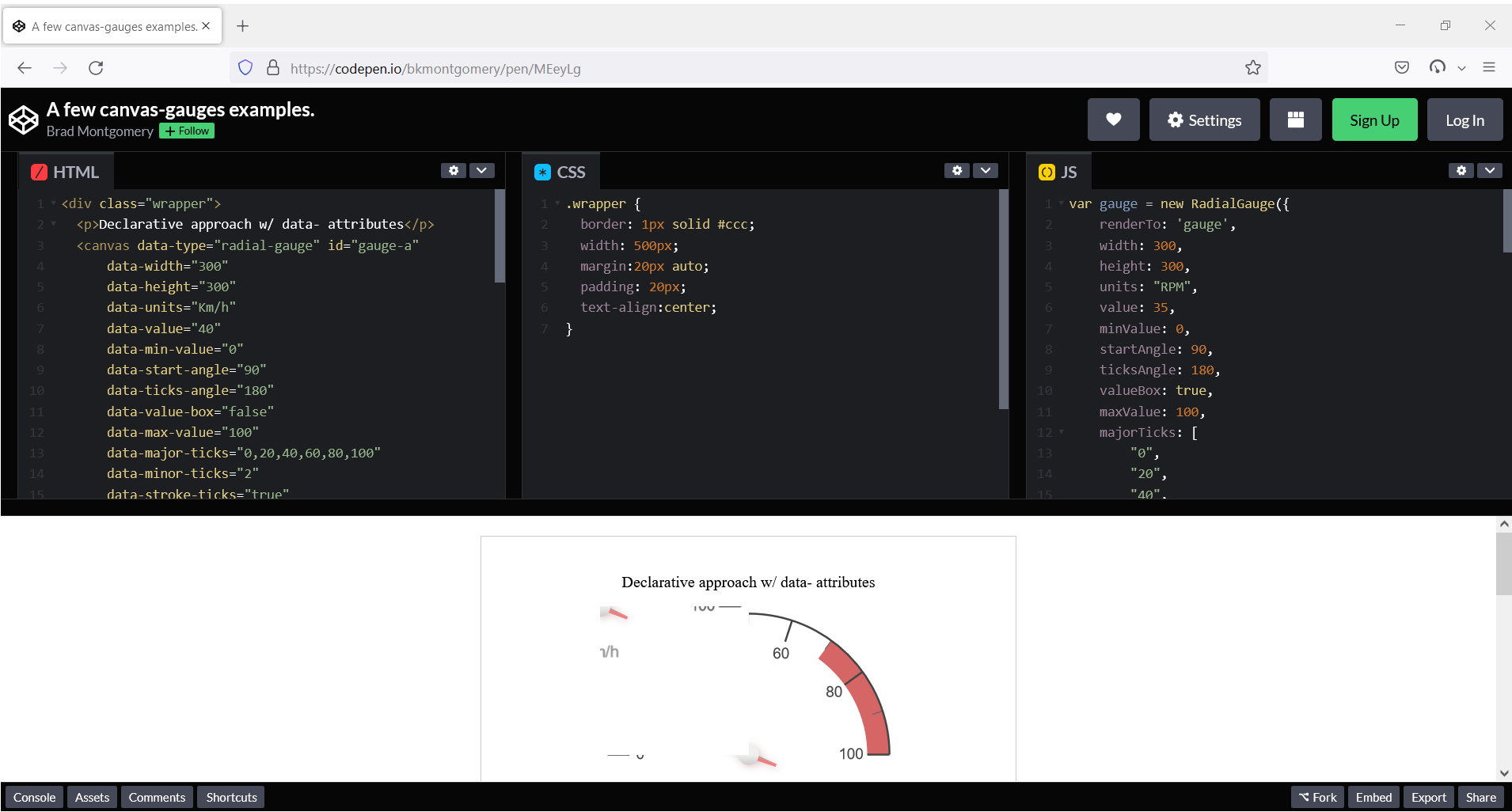
Task: Switch to the Assets panel
Action: (92, 797)
